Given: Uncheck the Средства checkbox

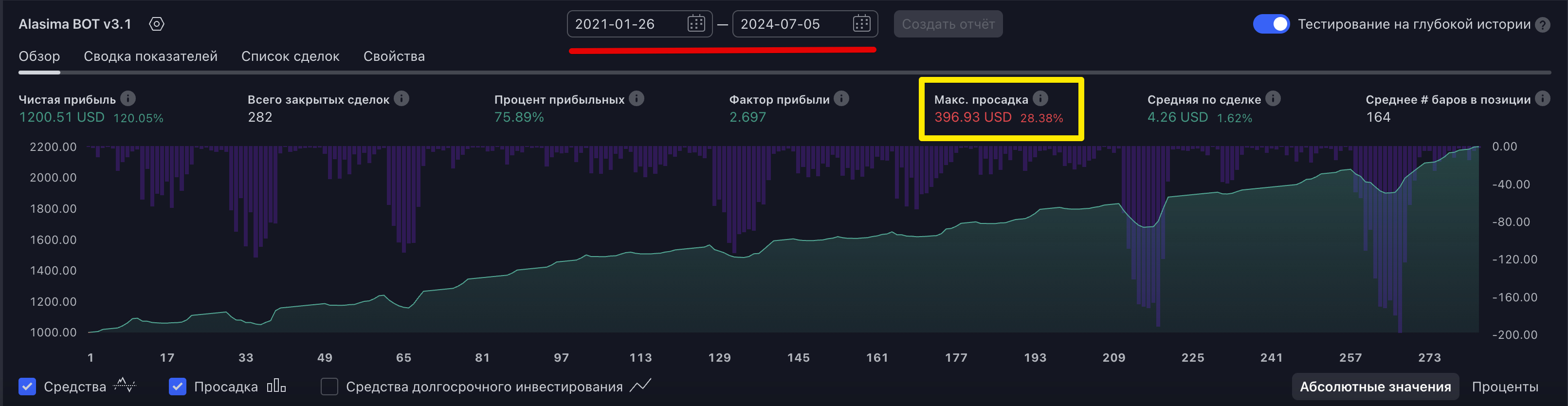Looking at the screenshot, I should coord(27,387).
